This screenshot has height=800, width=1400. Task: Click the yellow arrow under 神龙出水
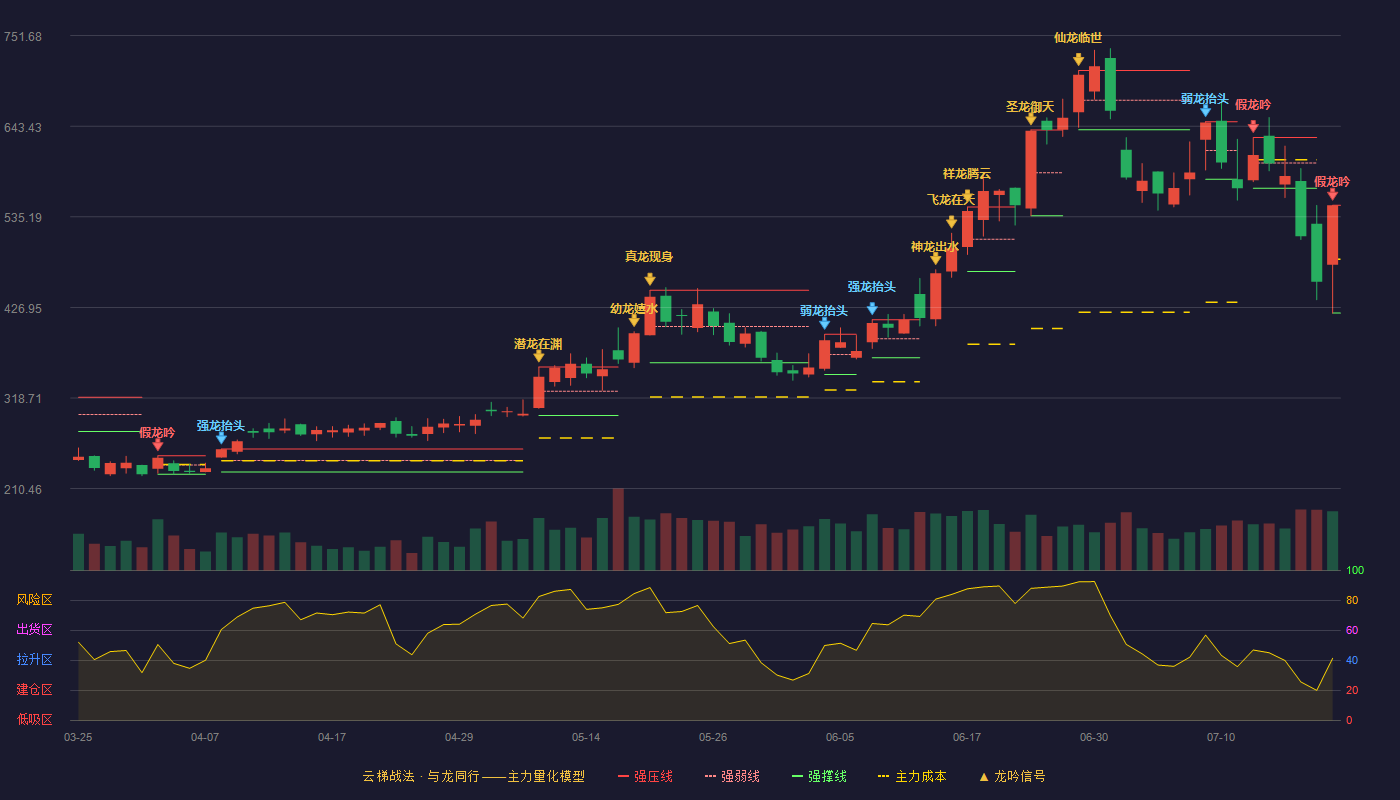936,259
